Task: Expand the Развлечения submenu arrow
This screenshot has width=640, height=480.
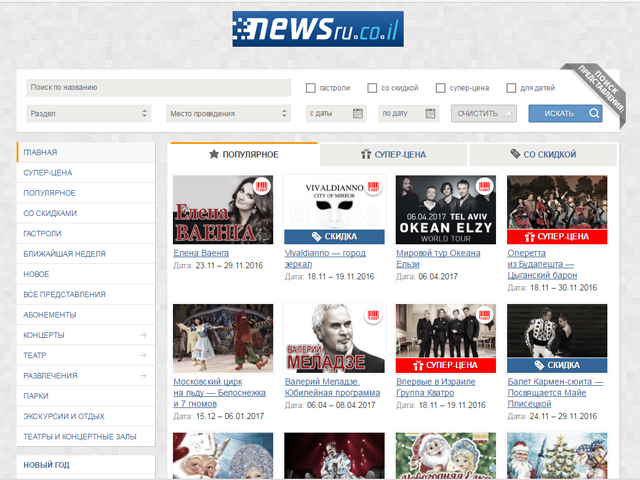Action: click(143, 376)
